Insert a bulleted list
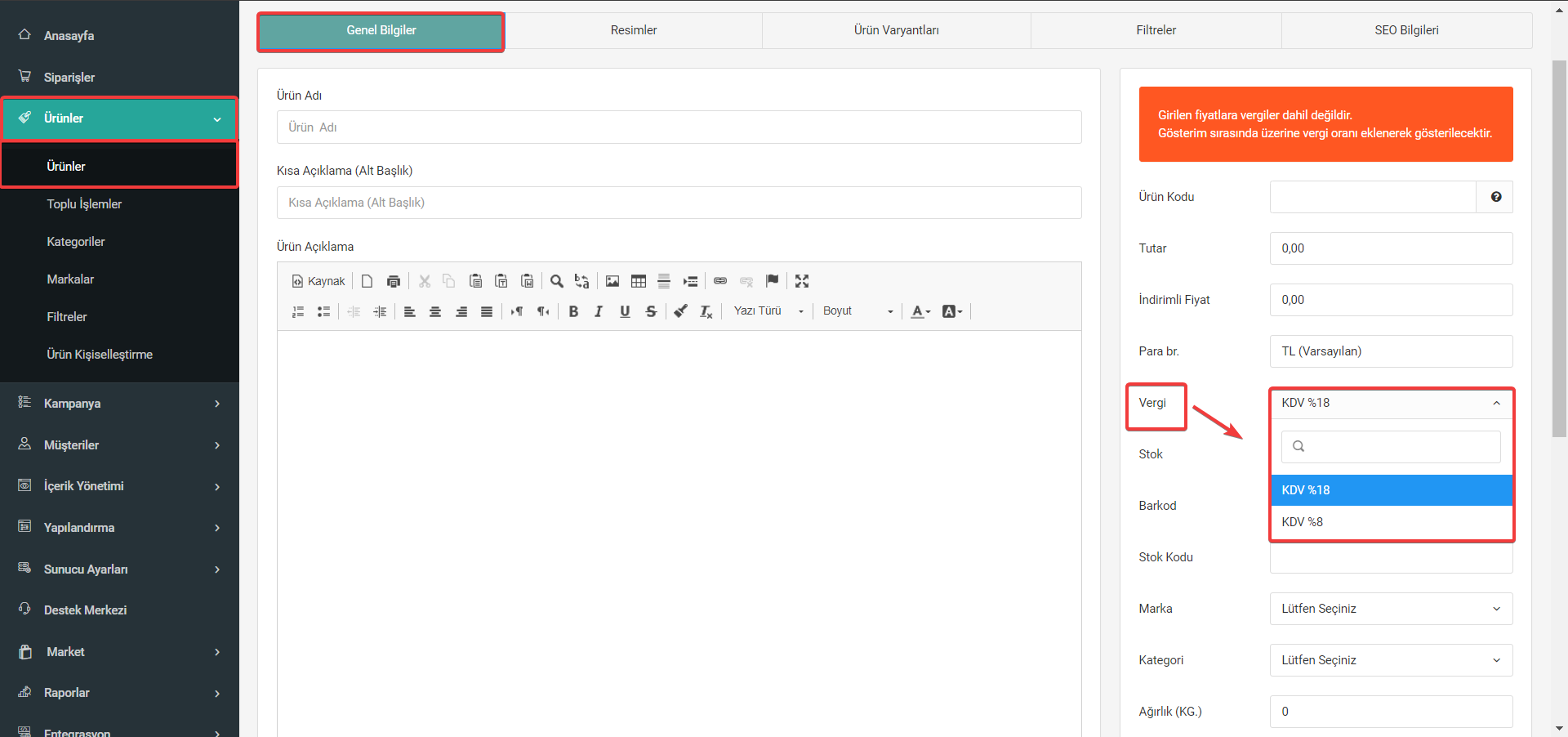The width and height of the screenshot is (1568, 737). [323, 311]
